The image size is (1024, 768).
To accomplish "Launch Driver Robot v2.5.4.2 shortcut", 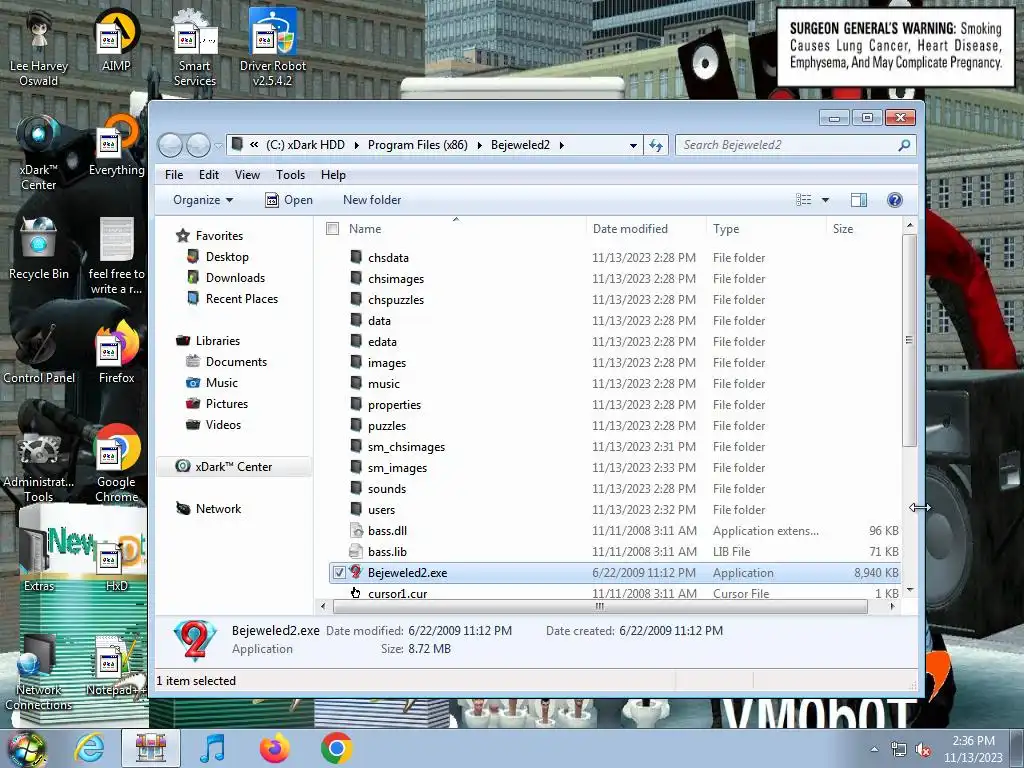I will [x=272, y=47].
